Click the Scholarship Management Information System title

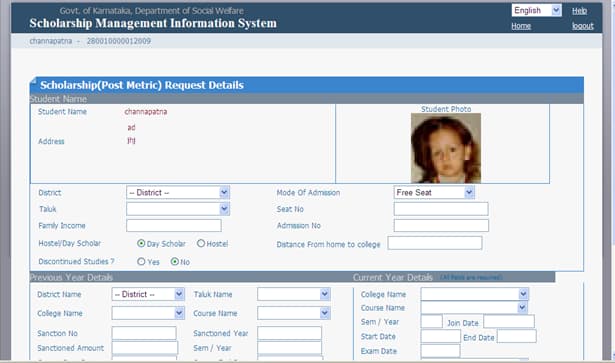153,23
